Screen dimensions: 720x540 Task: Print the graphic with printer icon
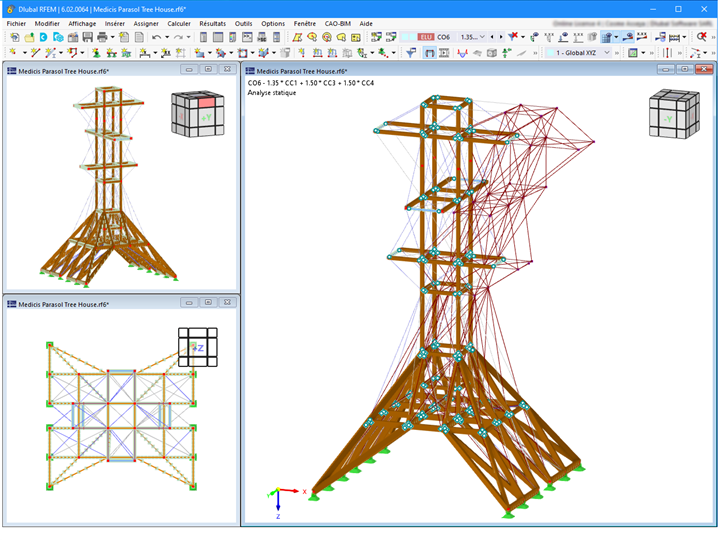click(102, 37)
